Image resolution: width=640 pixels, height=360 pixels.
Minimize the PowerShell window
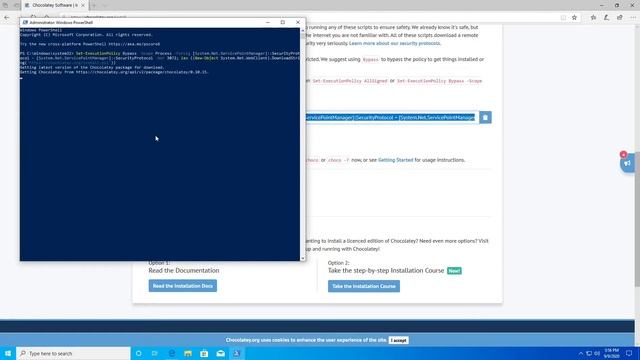(x=268, y=22)
